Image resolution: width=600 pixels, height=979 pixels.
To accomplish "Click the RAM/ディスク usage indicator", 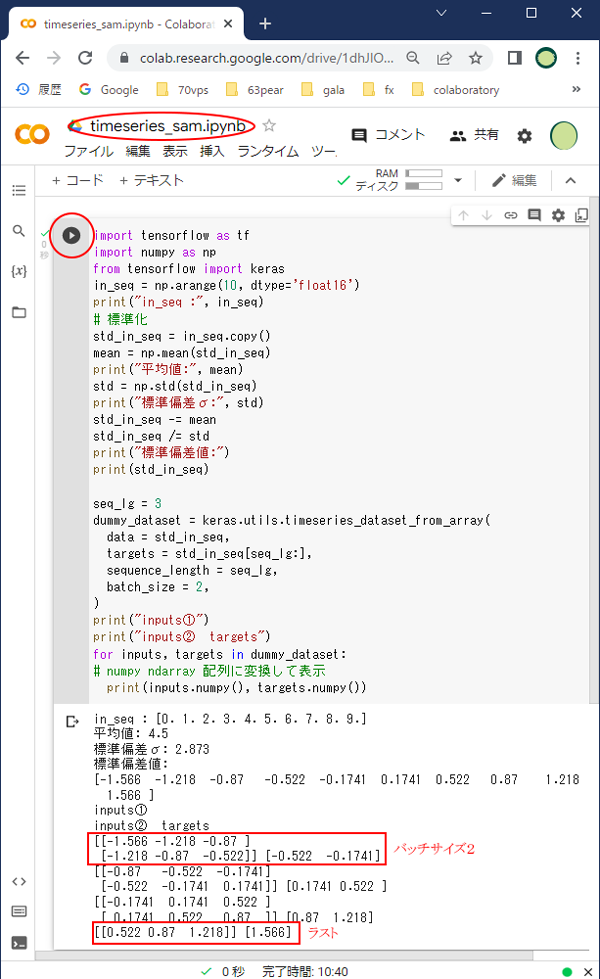I will (x=399, y=180).
